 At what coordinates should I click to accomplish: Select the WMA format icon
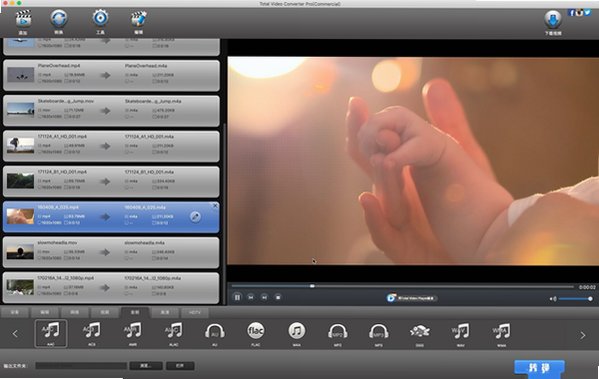click(x=502, y=331)
